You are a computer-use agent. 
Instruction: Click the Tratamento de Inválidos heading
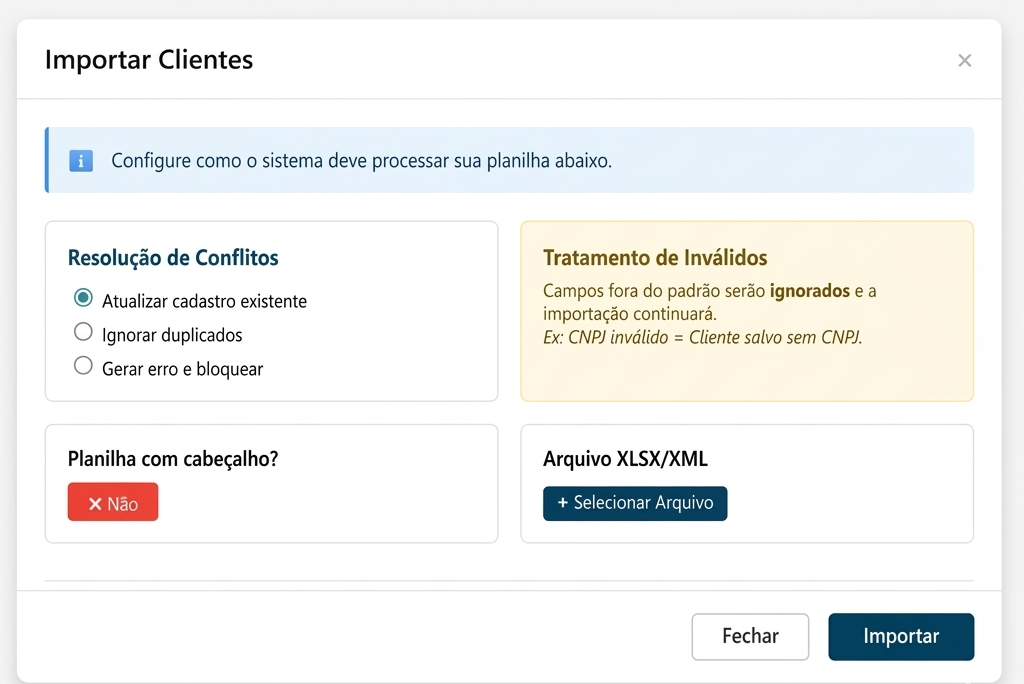coord(655,258)
